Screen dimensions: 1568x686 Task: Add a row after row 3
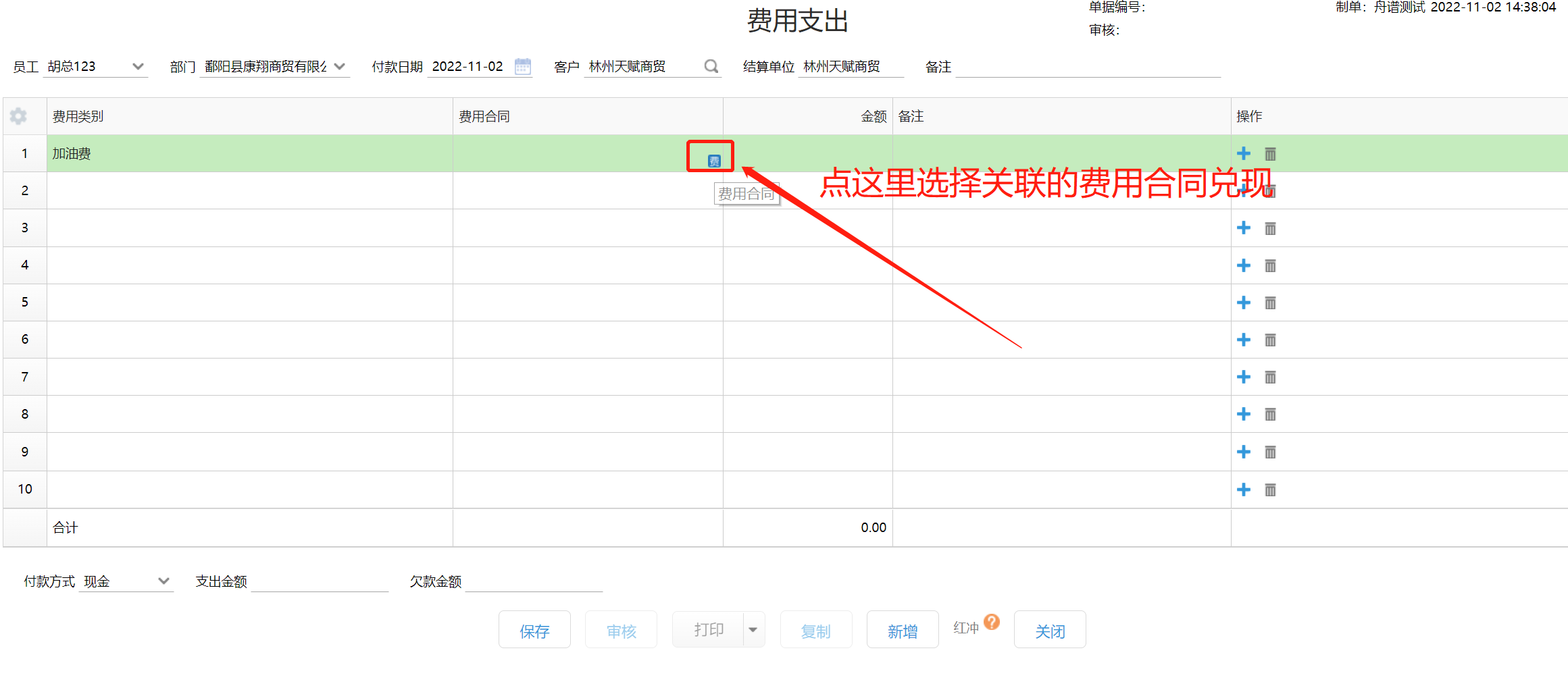1243,228
